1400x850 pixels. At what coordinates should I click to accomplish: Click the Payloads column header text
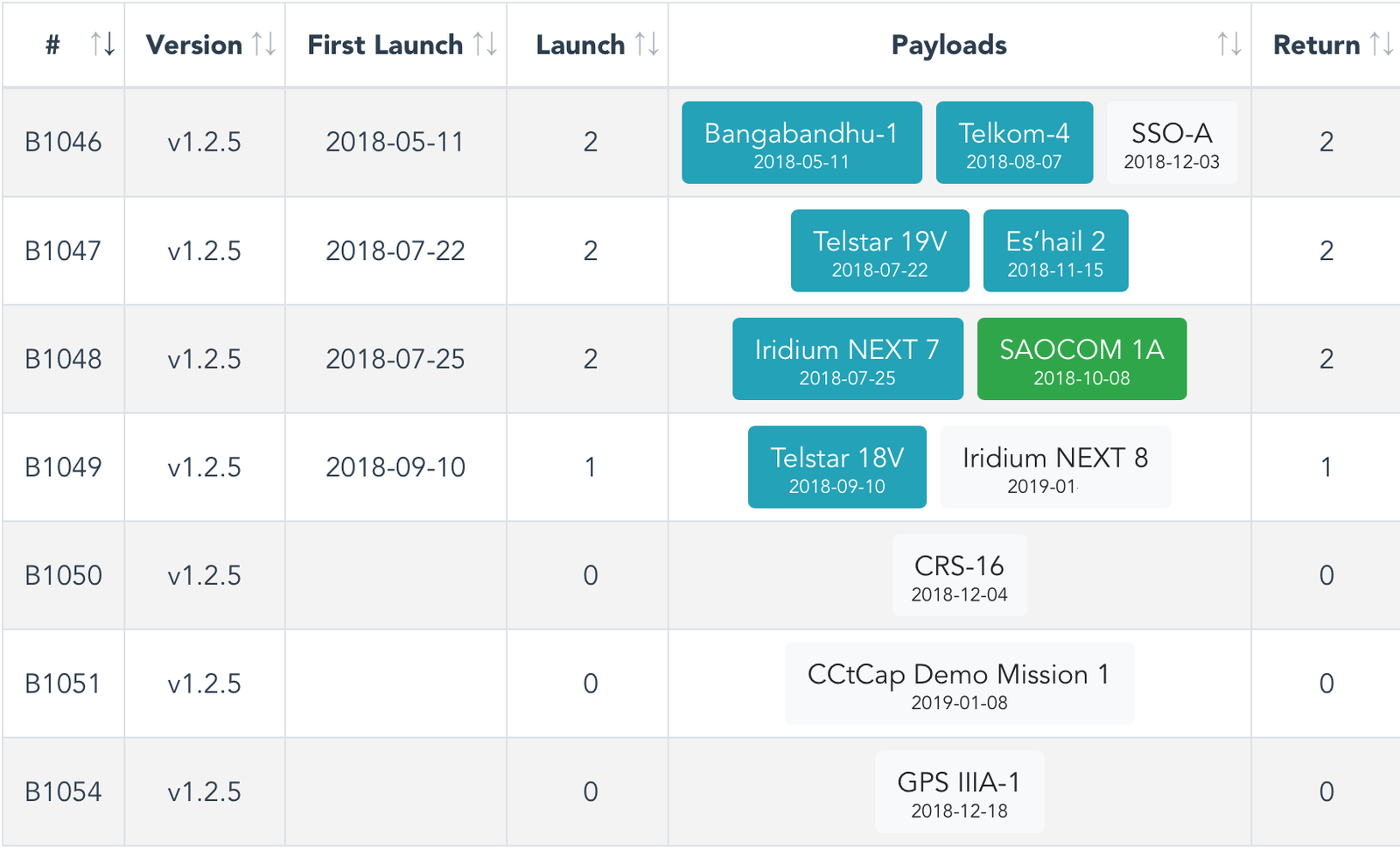[x=948, y=45]
